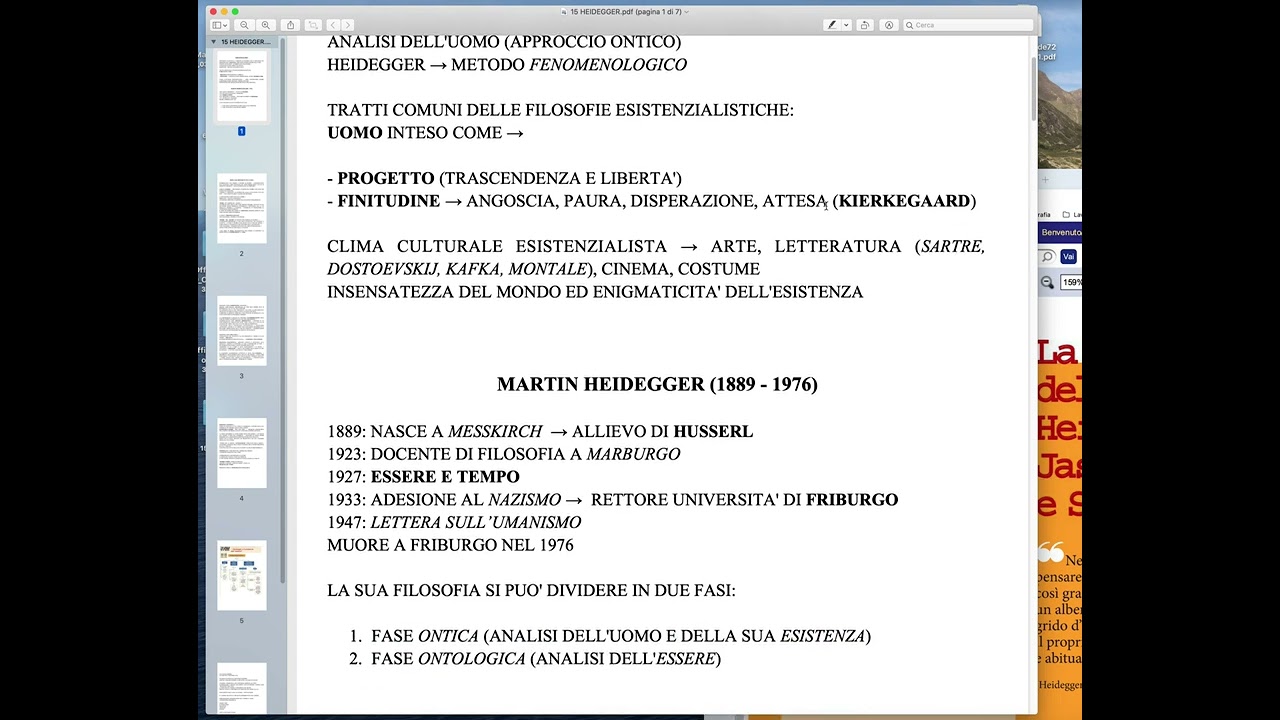This screenshot has height=720, width=1280.
Task: Click the line INSENSATEZZA DEL MONDO
Action: [595, 292]
